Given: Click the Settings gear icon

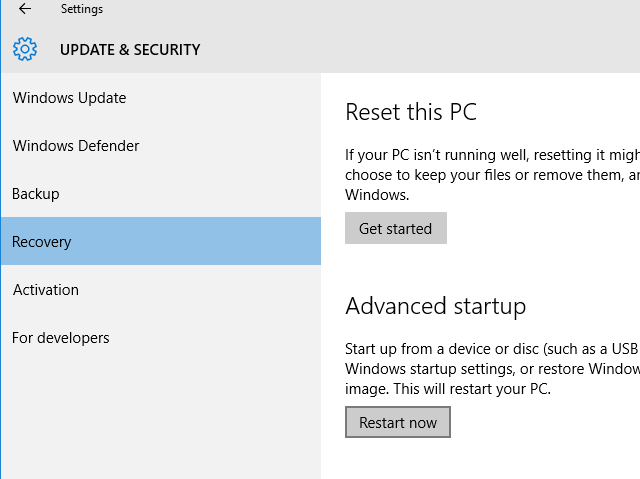Looking at the screenshot, I should pos(25,49).
